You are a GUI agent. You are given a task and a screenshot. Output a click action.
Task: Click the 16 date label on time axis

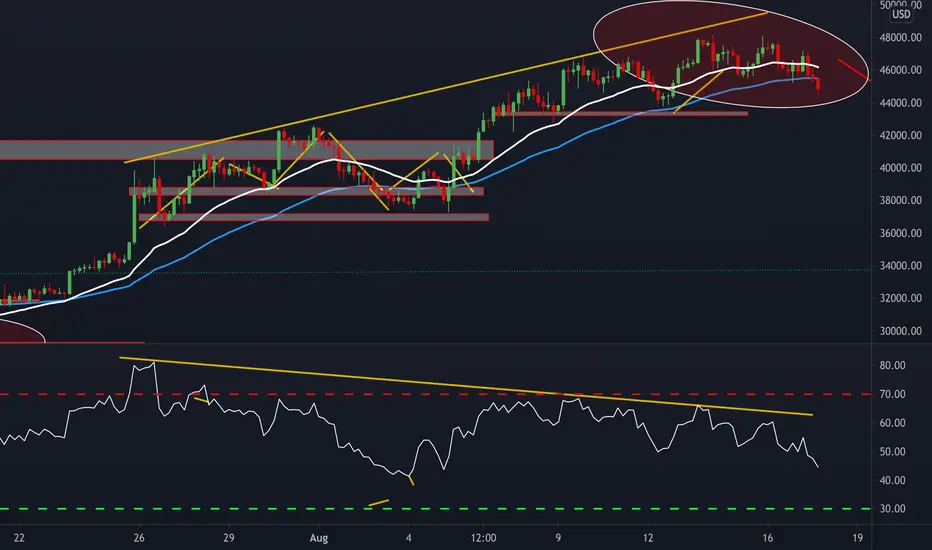point(768,538)
